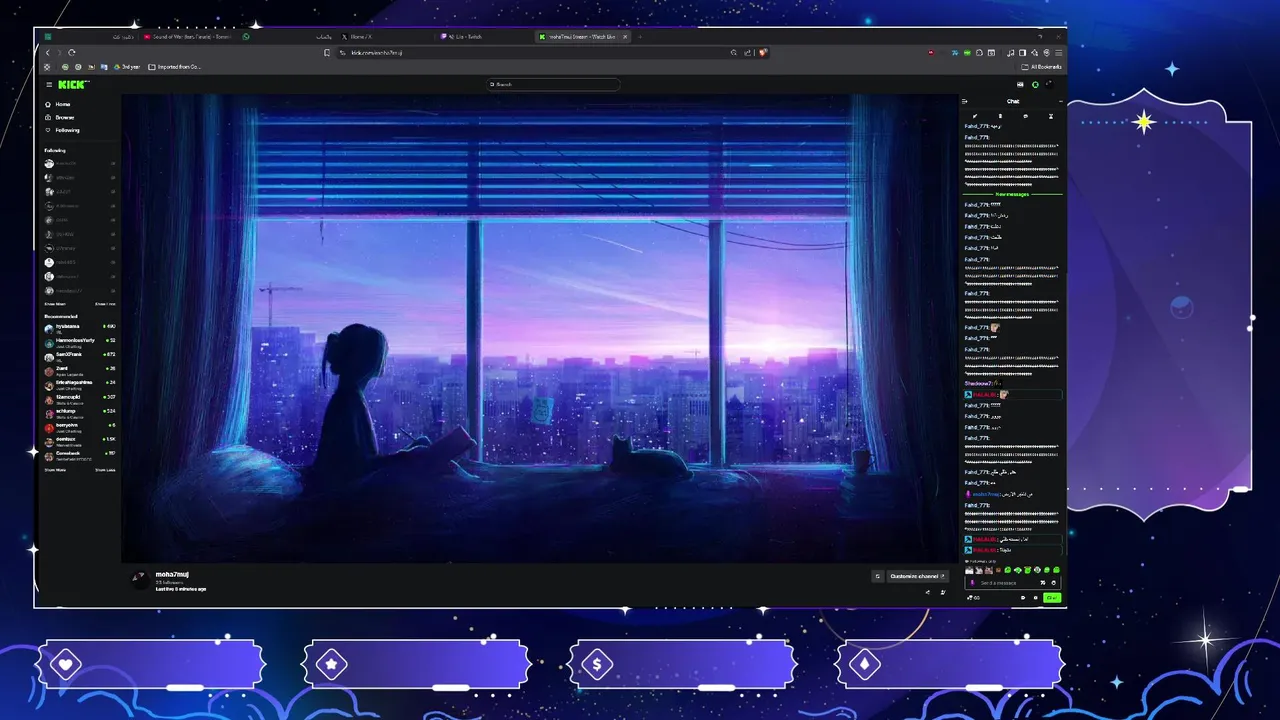1280x720 pixels.
Task: Click the trash icon under Chat header
Action: (x=1000, y=116)
